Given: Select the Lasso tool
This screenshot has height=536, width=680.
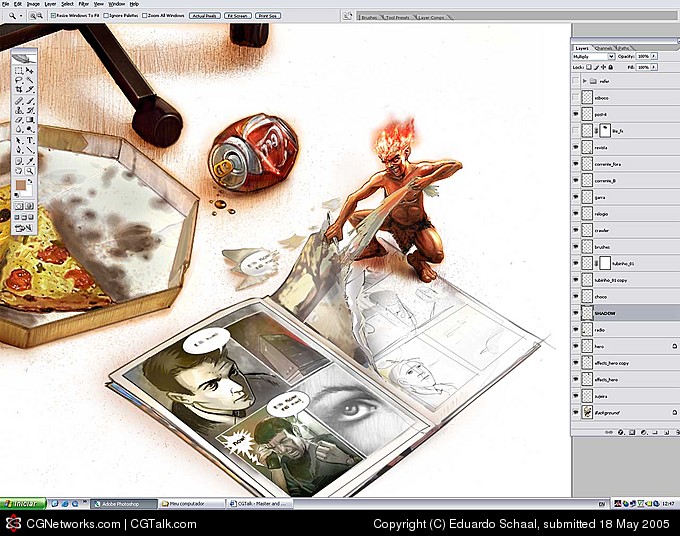Looking at the screenshot, I should (x=19, y=80).
